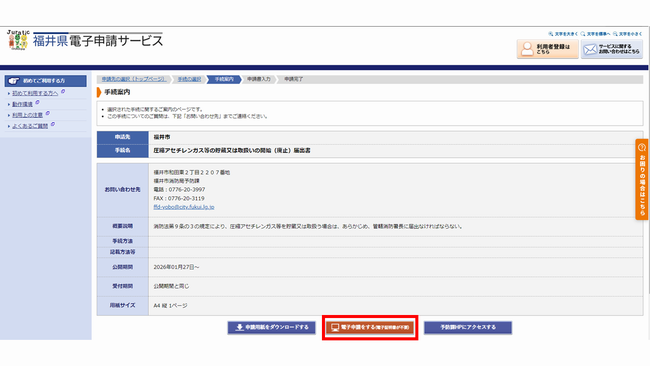Open the よくあるご質問 sidebar link
Image resolution: width=650 pixels, height=366 pixels.
click(30, 126)
